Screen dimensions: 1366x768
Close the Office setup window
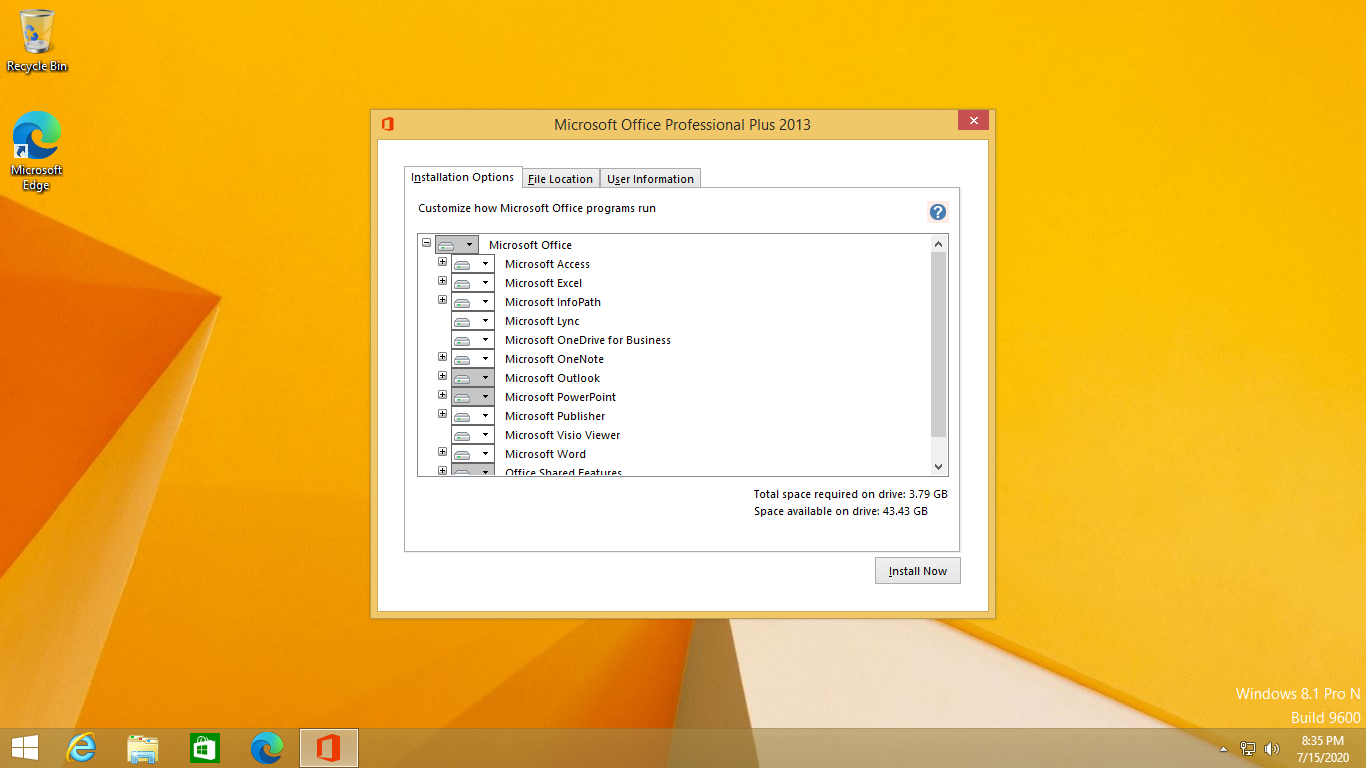pyautogui.click(x=973, y=121)
